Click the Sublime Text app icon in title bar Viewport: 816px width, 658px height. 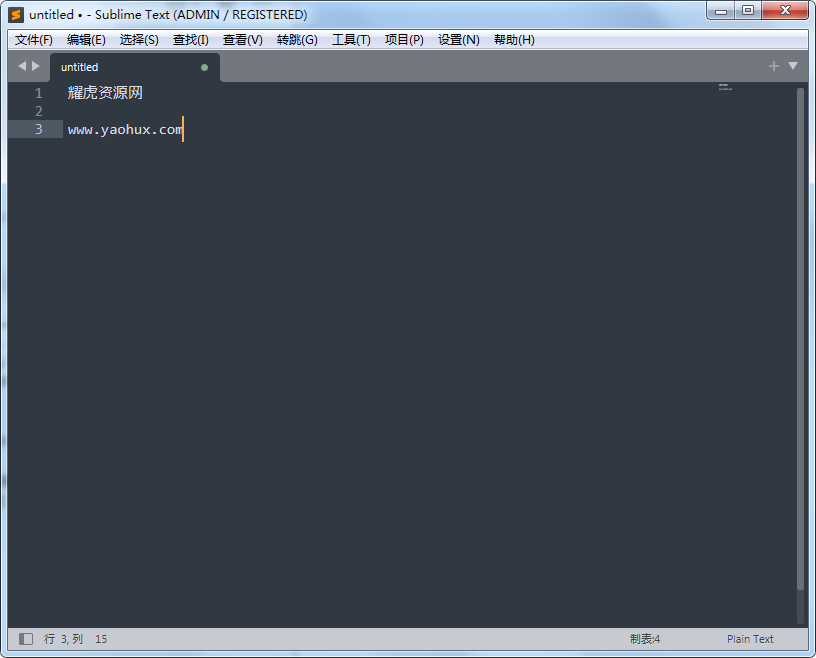click(16, 15)
